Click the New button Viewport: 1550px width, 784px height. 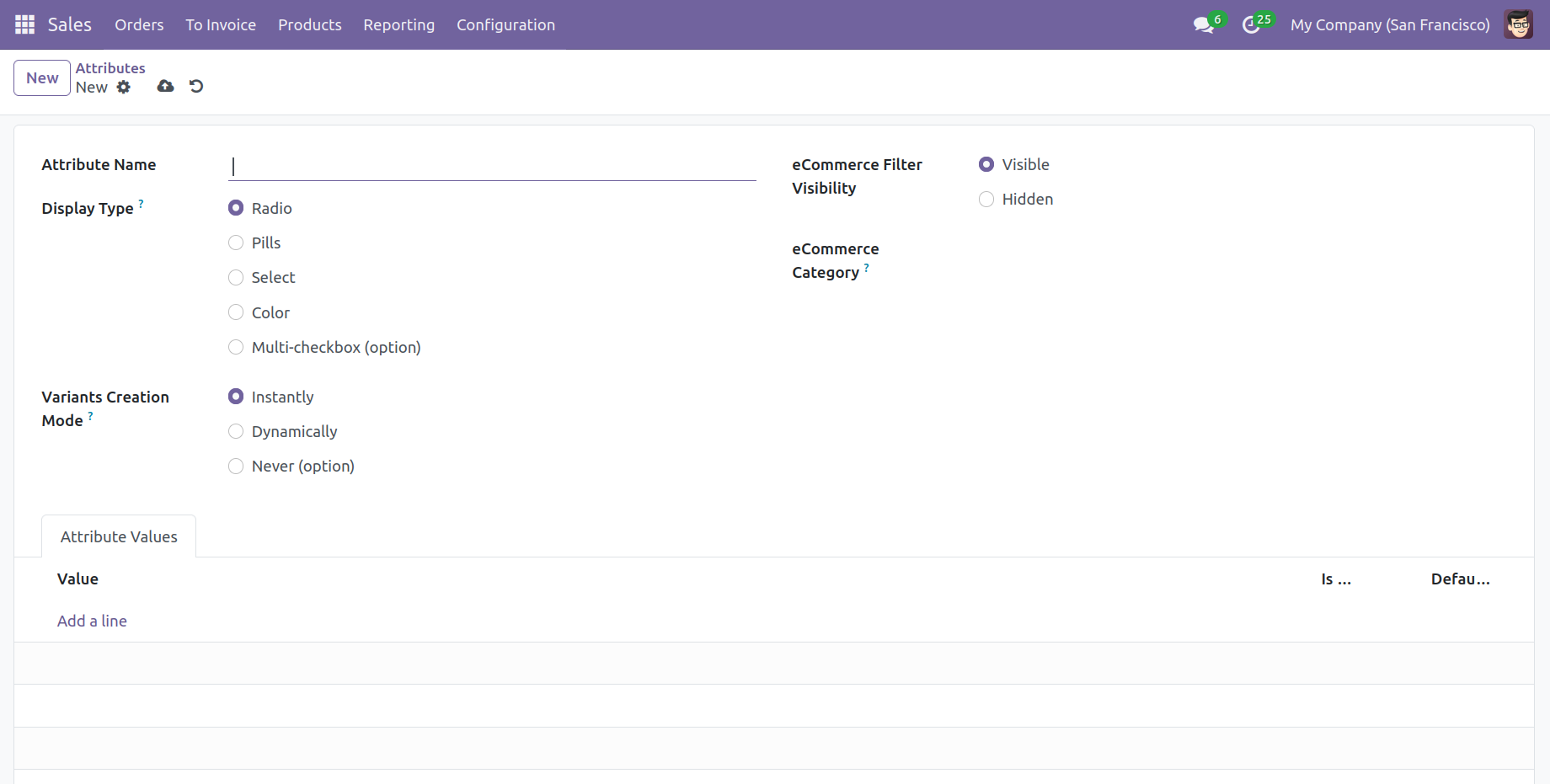pyautogui.click(x=42, y=78)
